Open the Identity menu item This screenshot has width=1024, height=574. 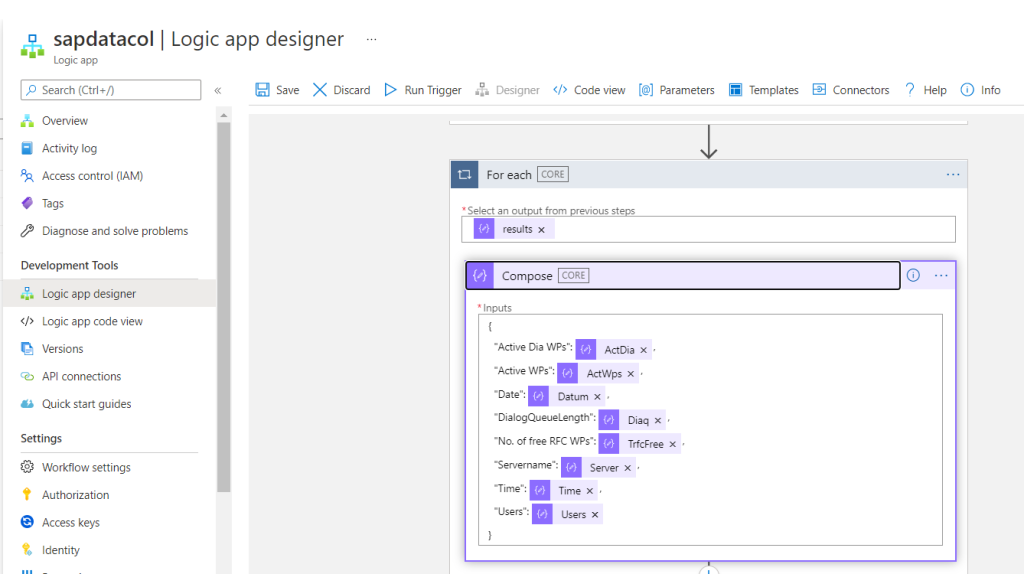point(61,550)
